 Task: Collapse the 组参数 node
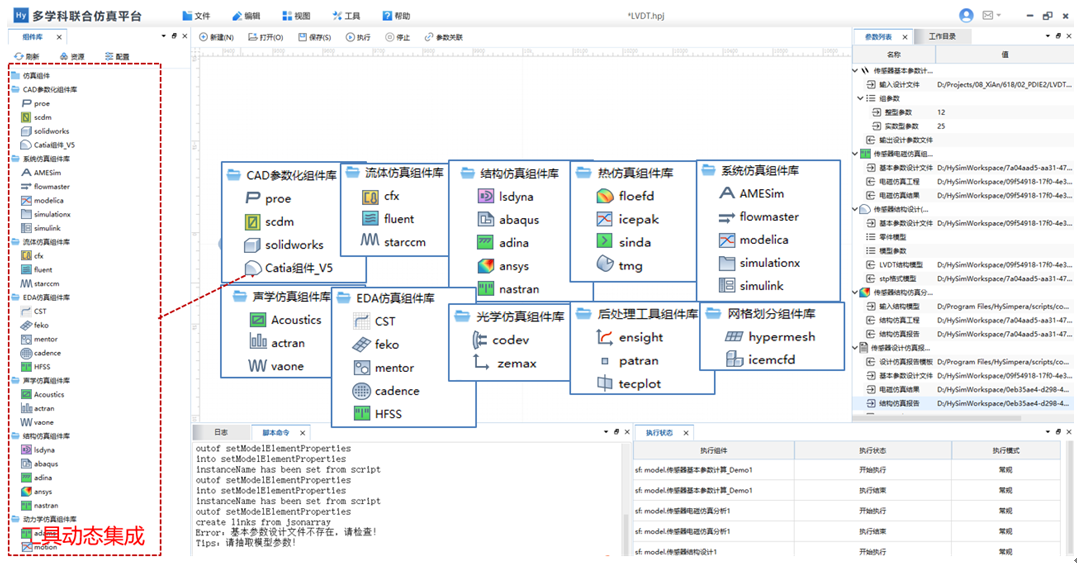(x=860, y=98)
